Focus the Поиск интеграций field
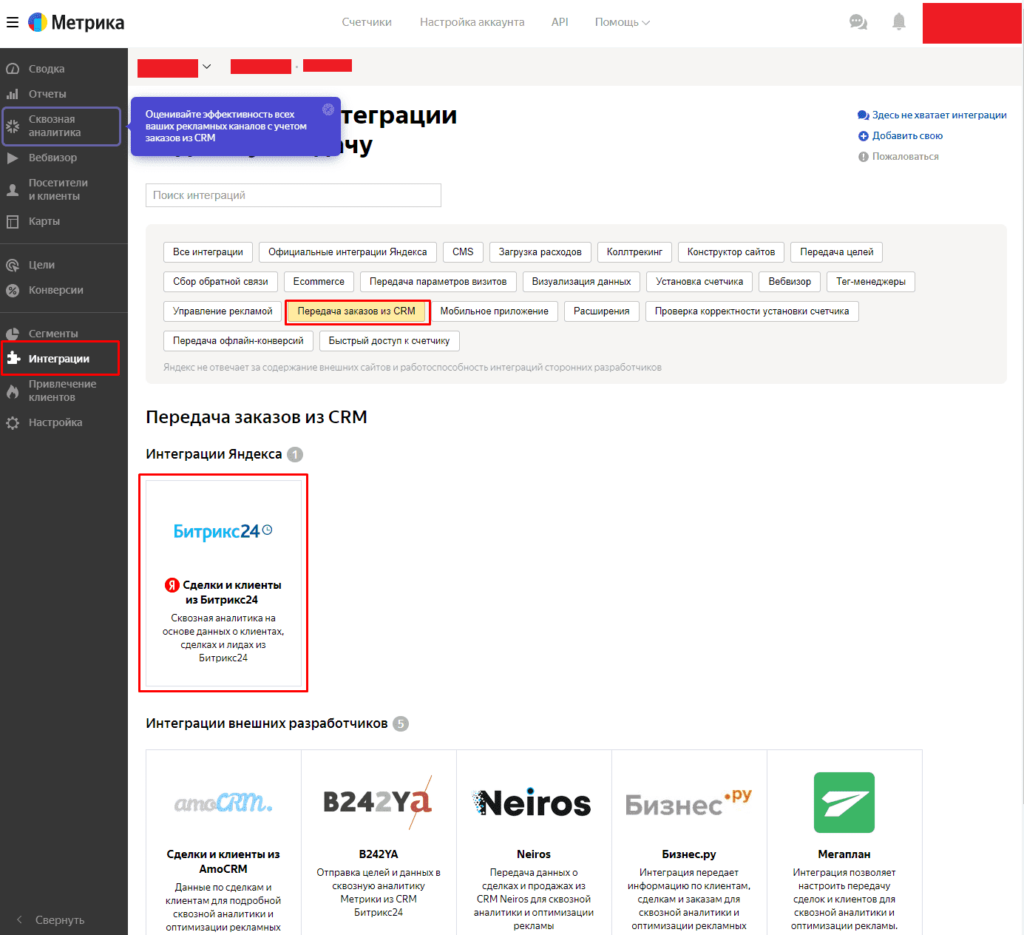This screenshot has height=935, width=1024. (293, 195)
